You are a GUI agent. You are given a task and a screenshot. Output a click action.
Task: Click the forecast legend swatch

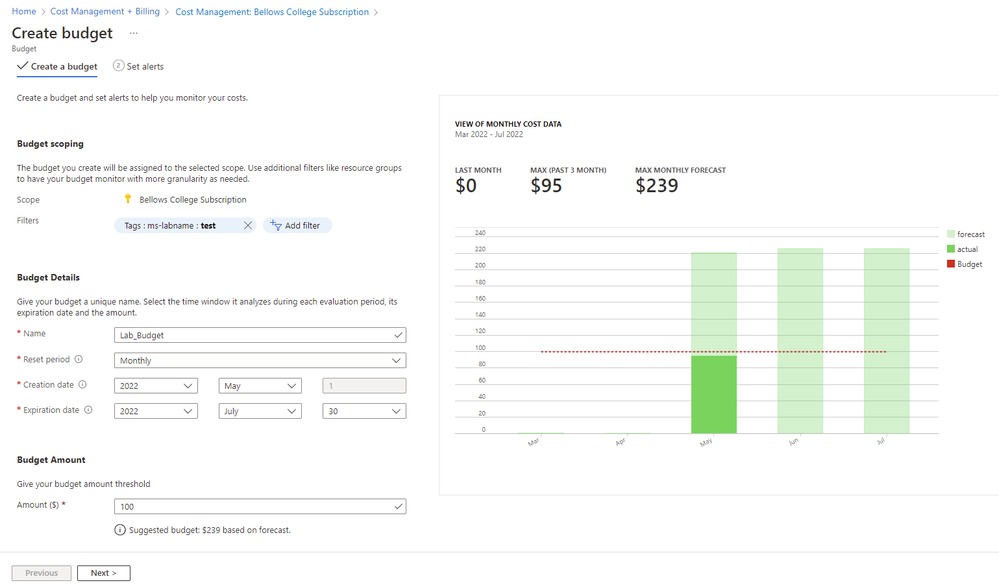[951, 234]
